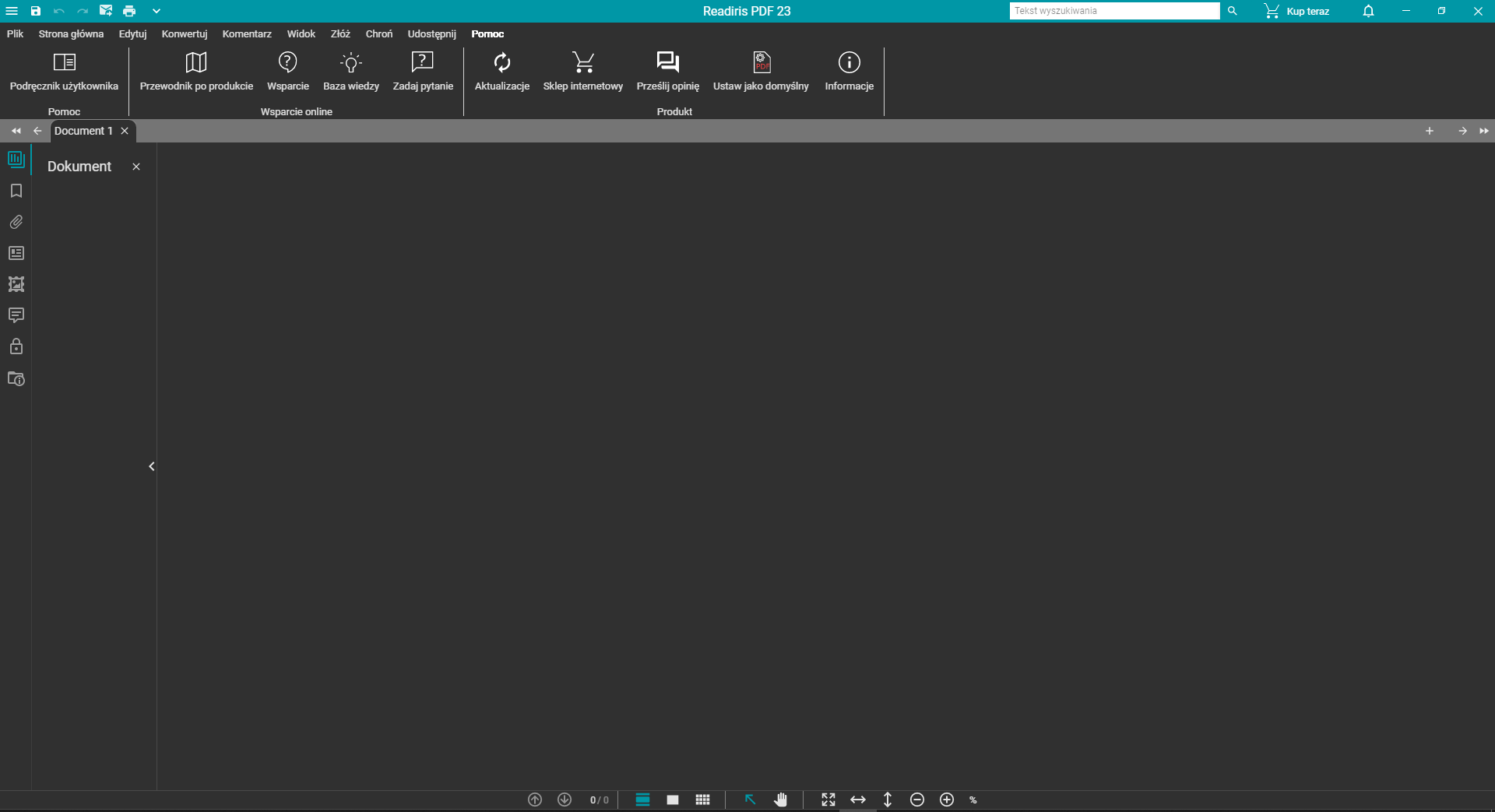Viewport: 1495px width, 812px height.
Task: Open the hamburger application menu
Action: tap(12, 11)
